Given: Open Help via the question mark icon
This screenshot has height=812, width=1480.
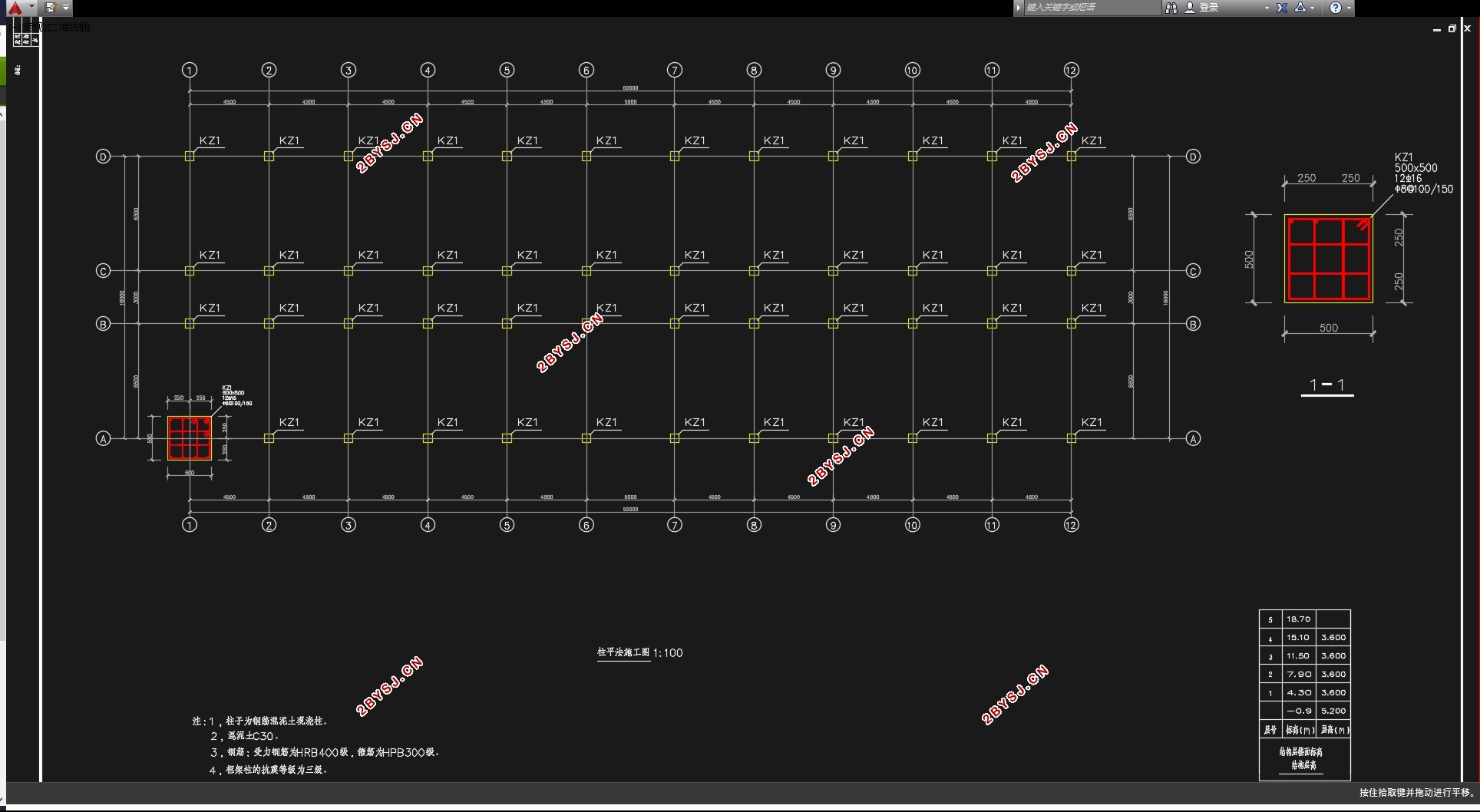Looking at the screenshot, I should click(1336, 7).
